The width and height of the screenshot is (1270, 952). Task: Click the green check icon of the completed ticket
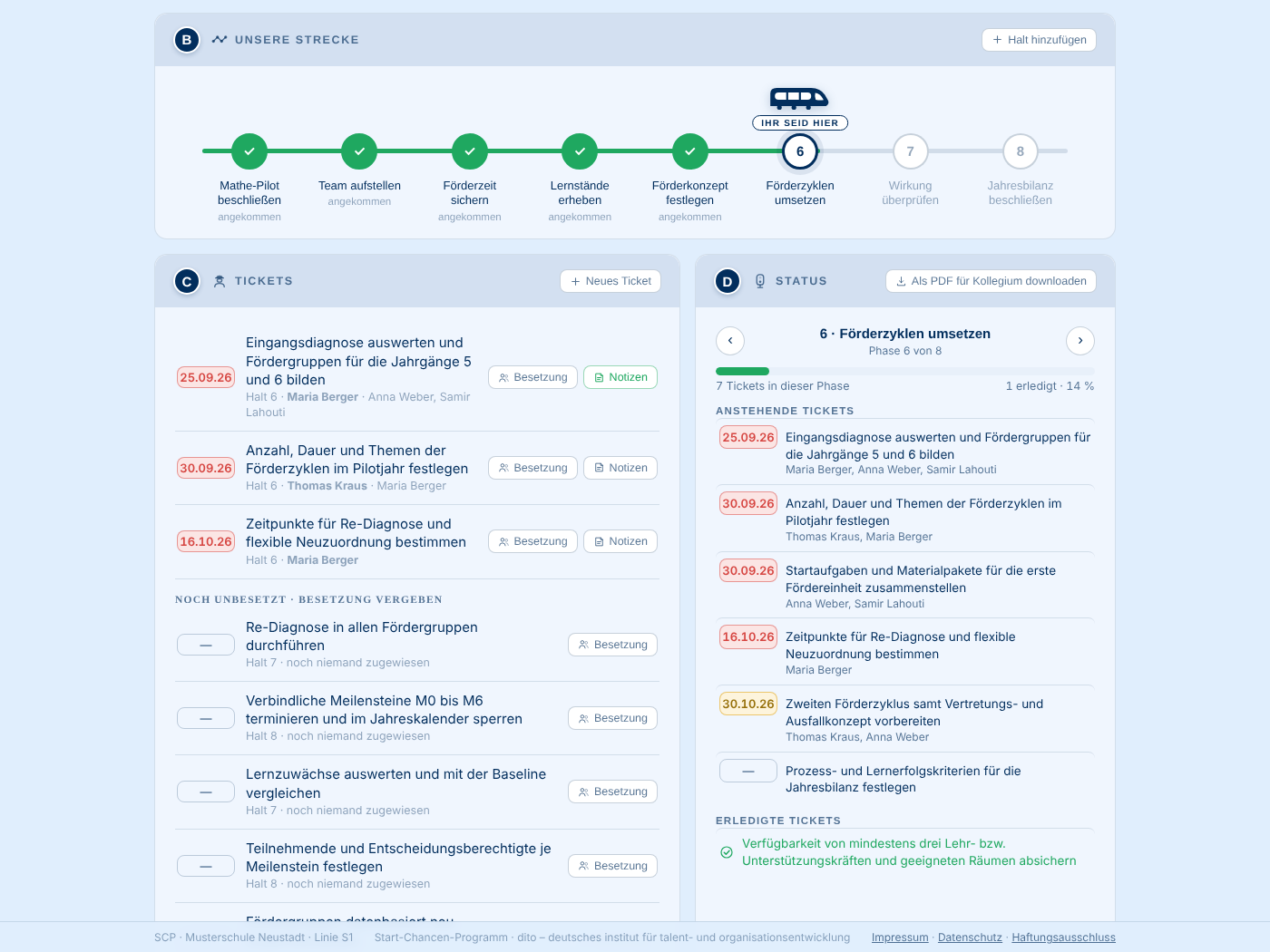(727, 852)
